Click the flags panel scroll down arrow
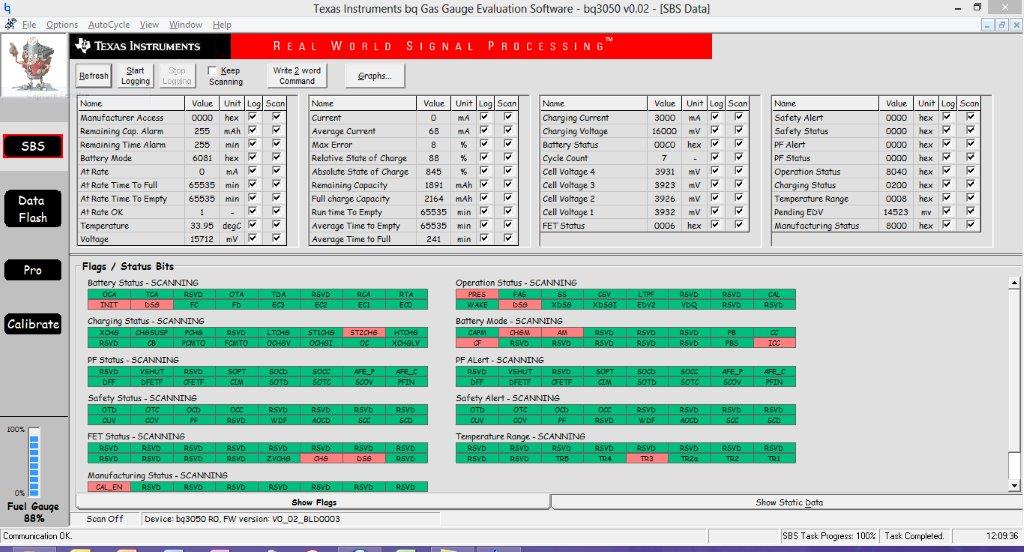The height and width of the screenshot is (552, 1024). coord(1014,485)
